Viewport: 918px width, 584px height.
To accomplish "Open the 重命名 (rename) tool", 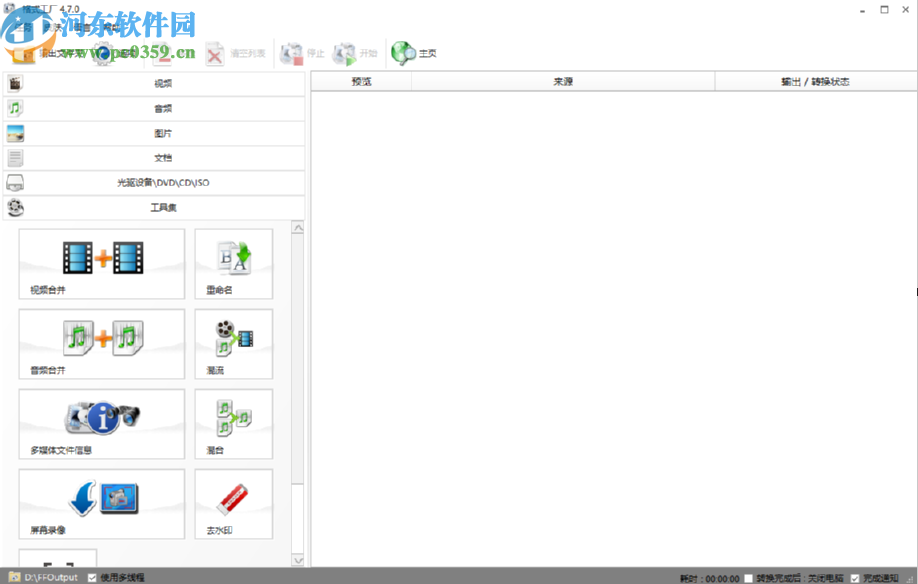I will [234, 264].
